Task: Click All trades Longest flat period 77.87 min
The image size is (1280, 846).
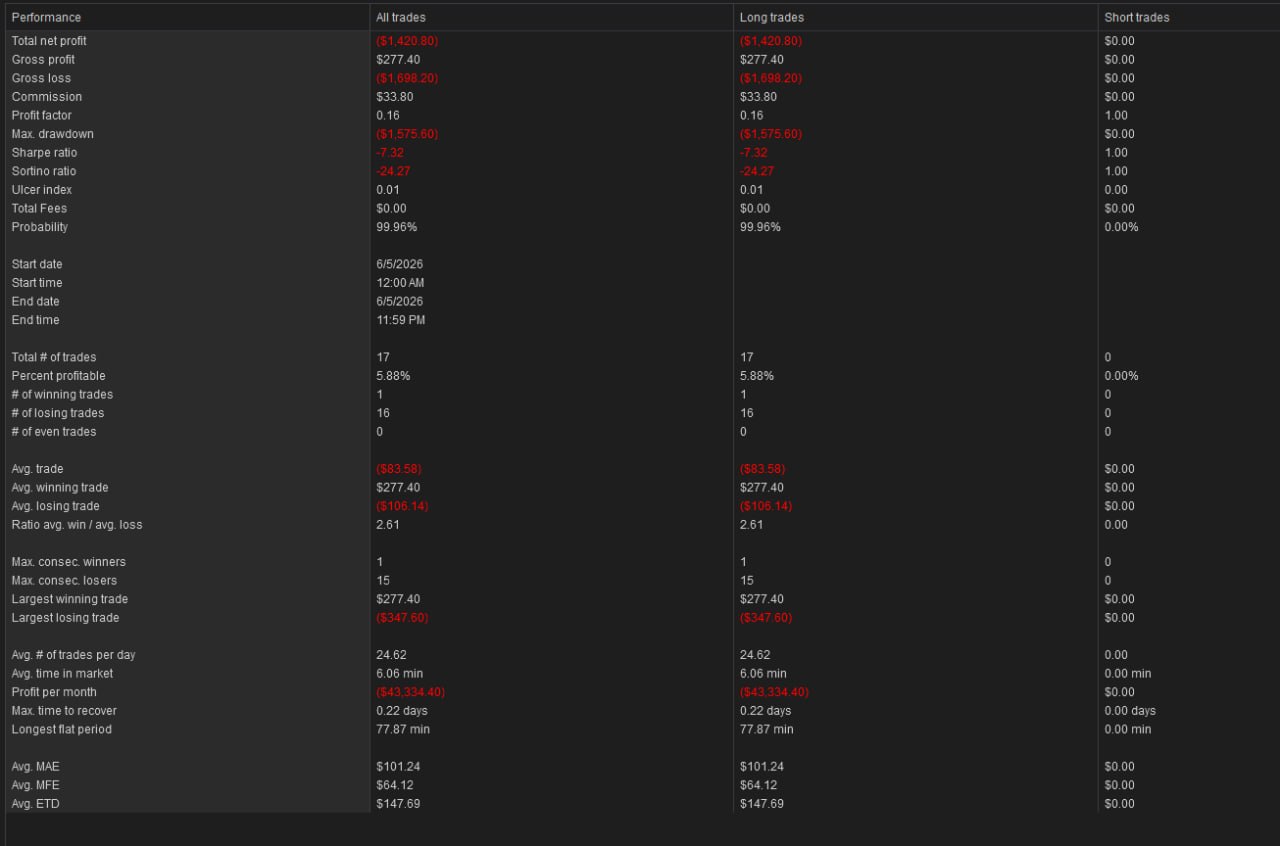Action: [403, 730]
